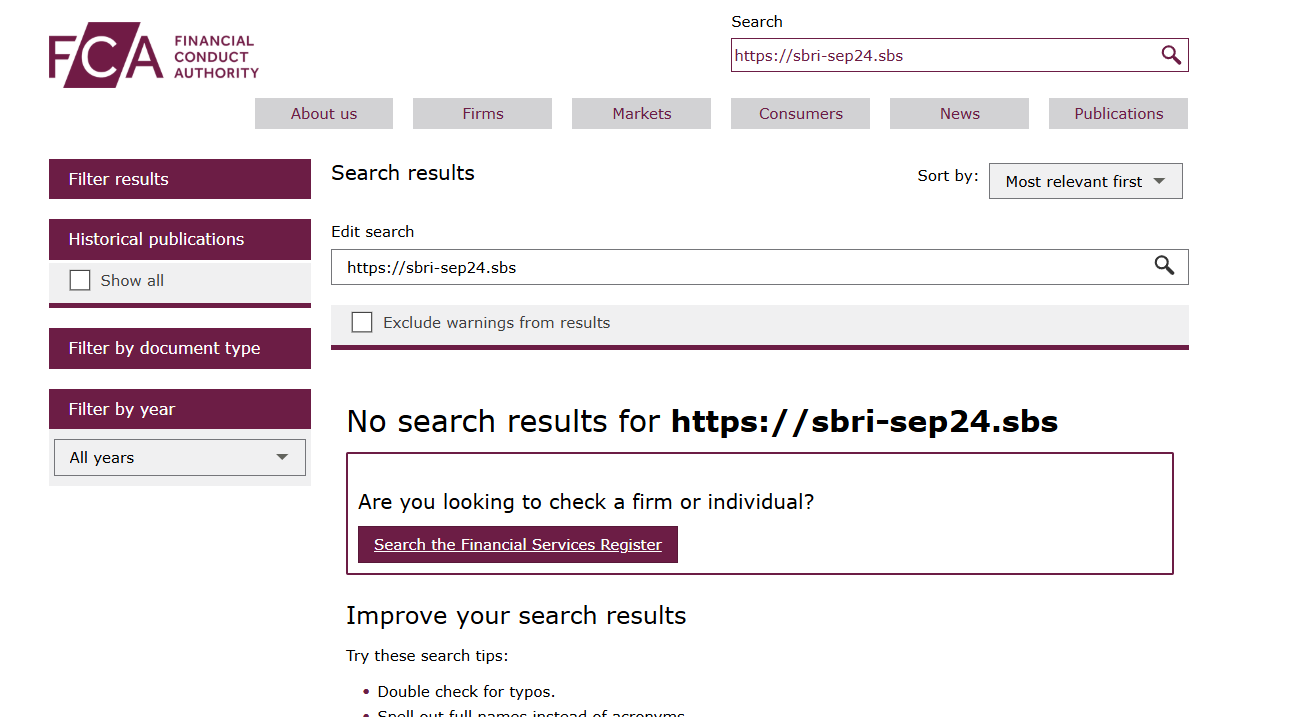1306x717 pixels.
Task: Open the All years filter dropdown
Action: tap(180, 457)
